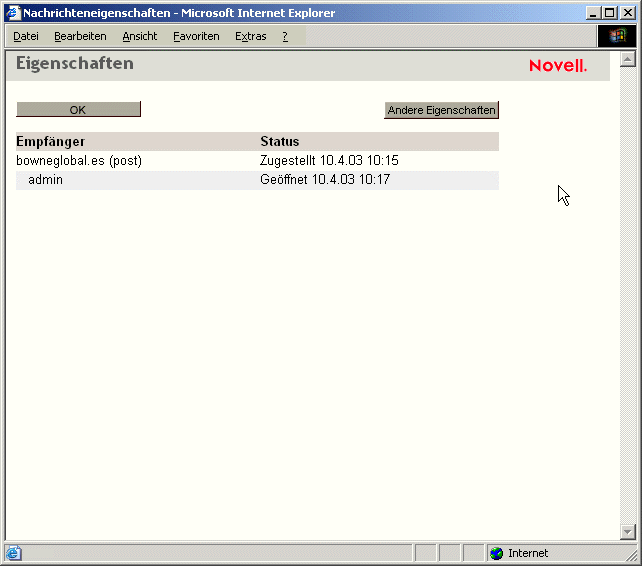Screen dimensions: 642x566
Task: Click the OK button
Action: tap(78, 109)
